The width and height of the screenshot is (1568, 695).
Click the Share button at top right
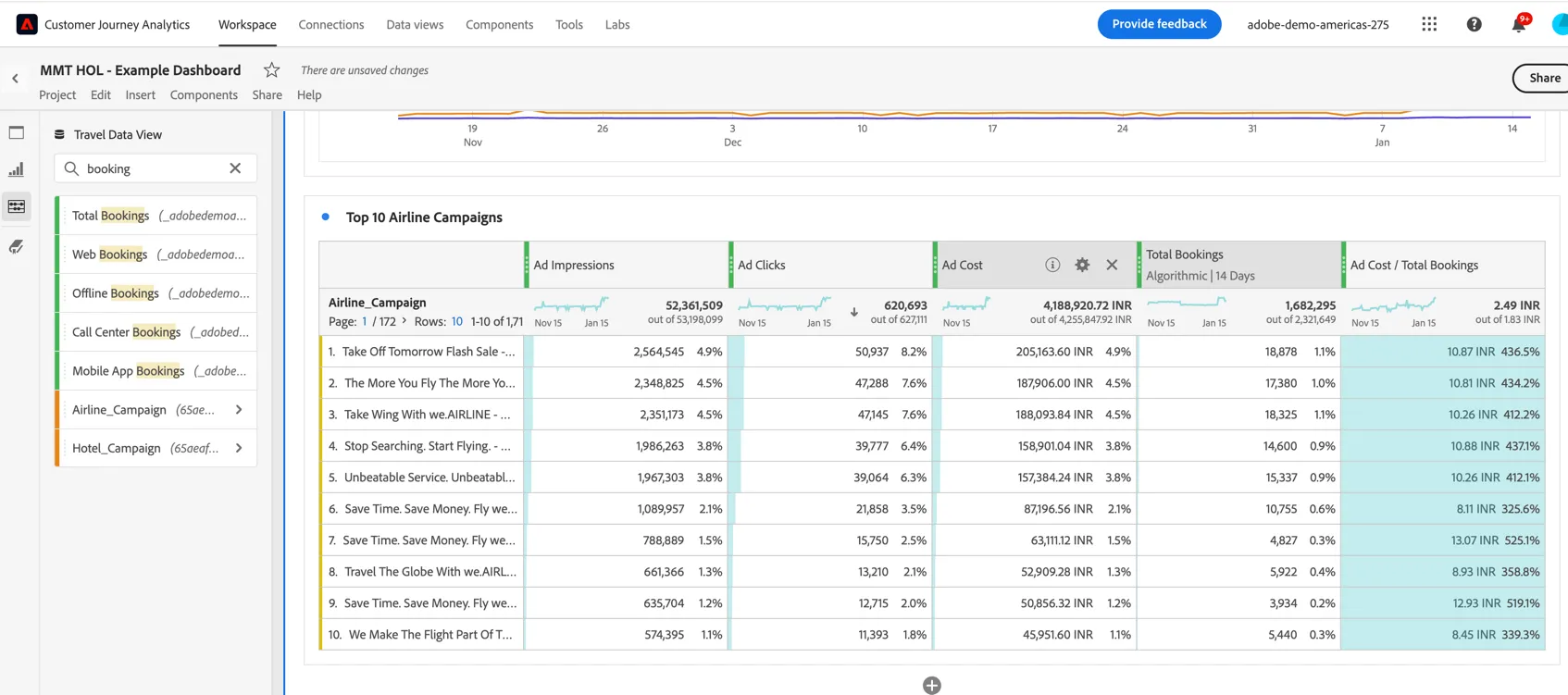tap(1542, 78)
